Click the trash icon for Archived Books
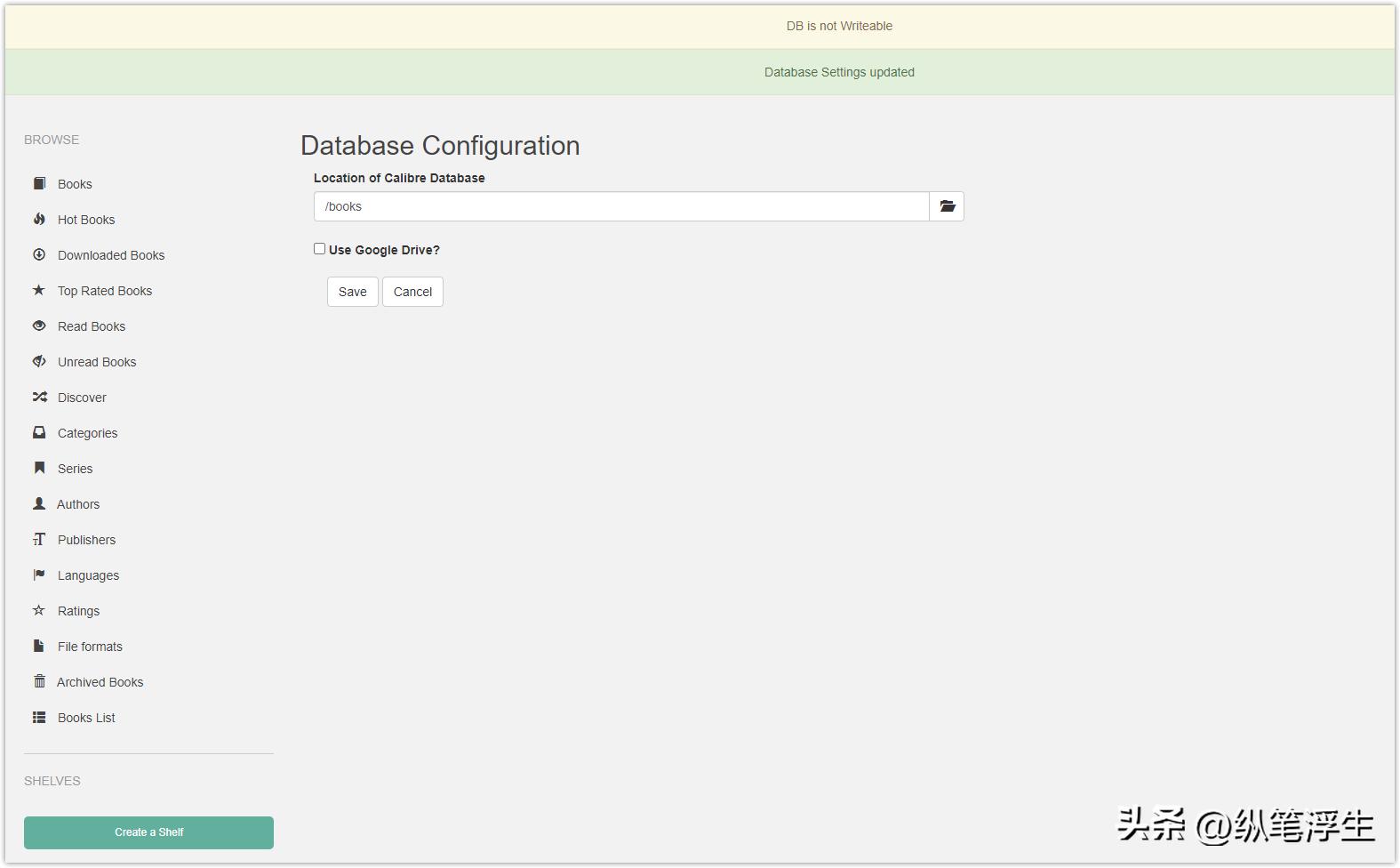1400x868 pixels. (39, 681)
